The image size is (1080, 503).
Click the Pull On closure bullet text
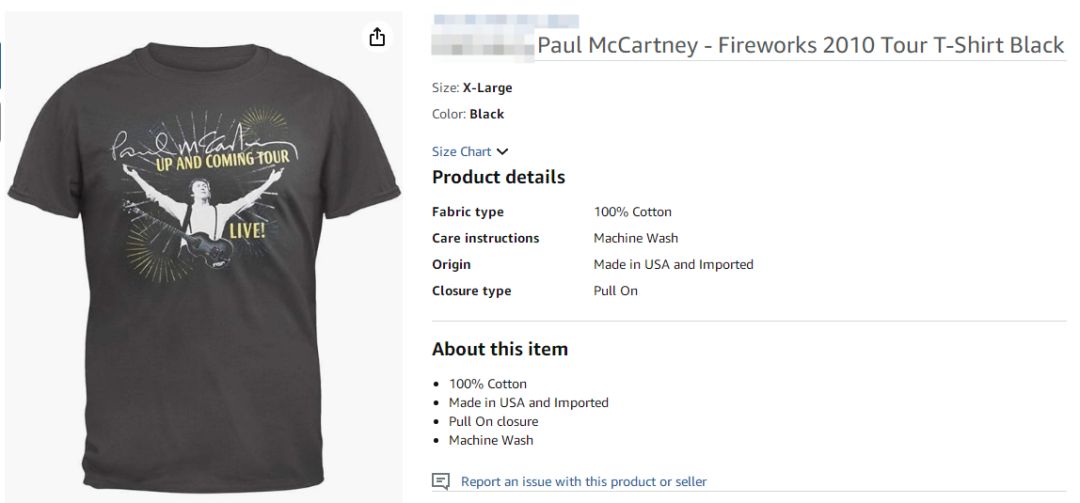click(493, 421)
